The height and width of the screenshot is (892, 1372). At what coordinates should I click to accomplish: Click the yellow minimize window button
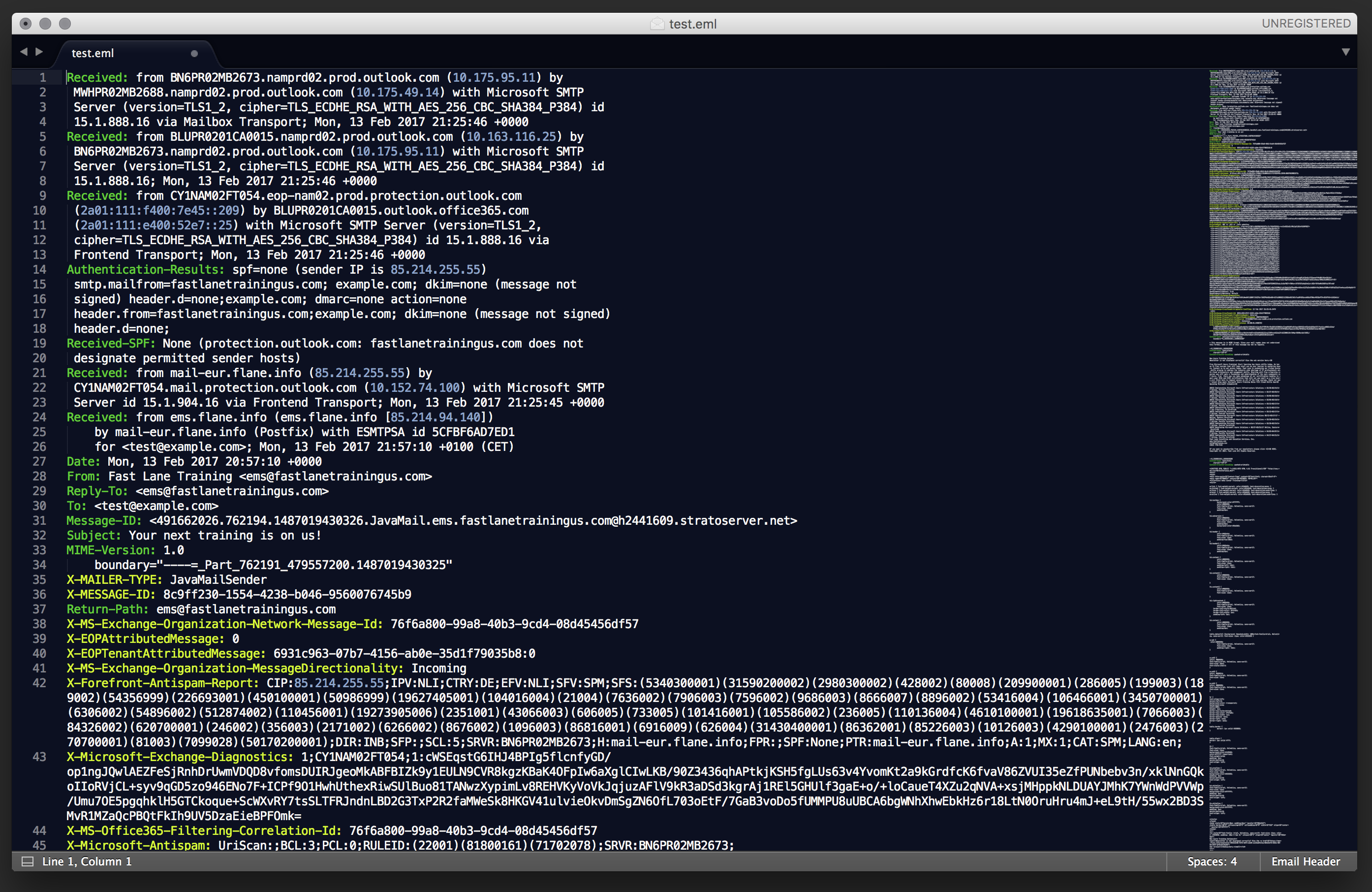pos(46,24)
